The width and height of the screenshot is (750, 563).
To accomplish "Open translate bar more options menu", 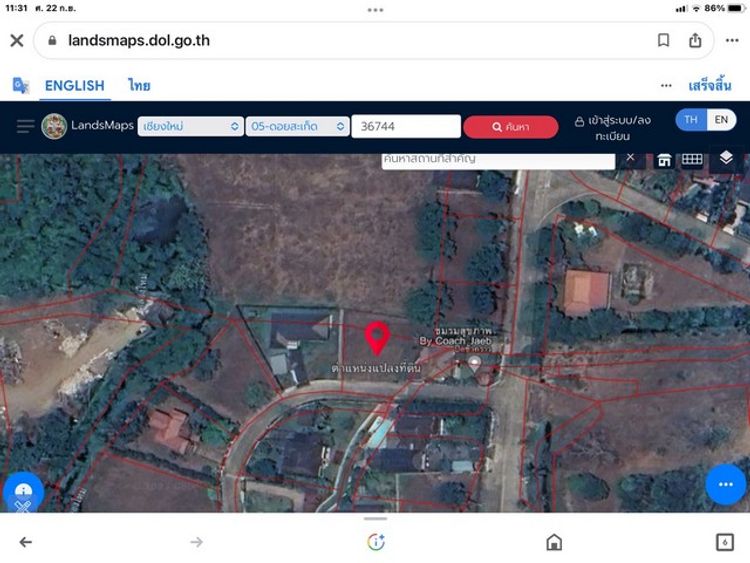I will pos(666,86).
